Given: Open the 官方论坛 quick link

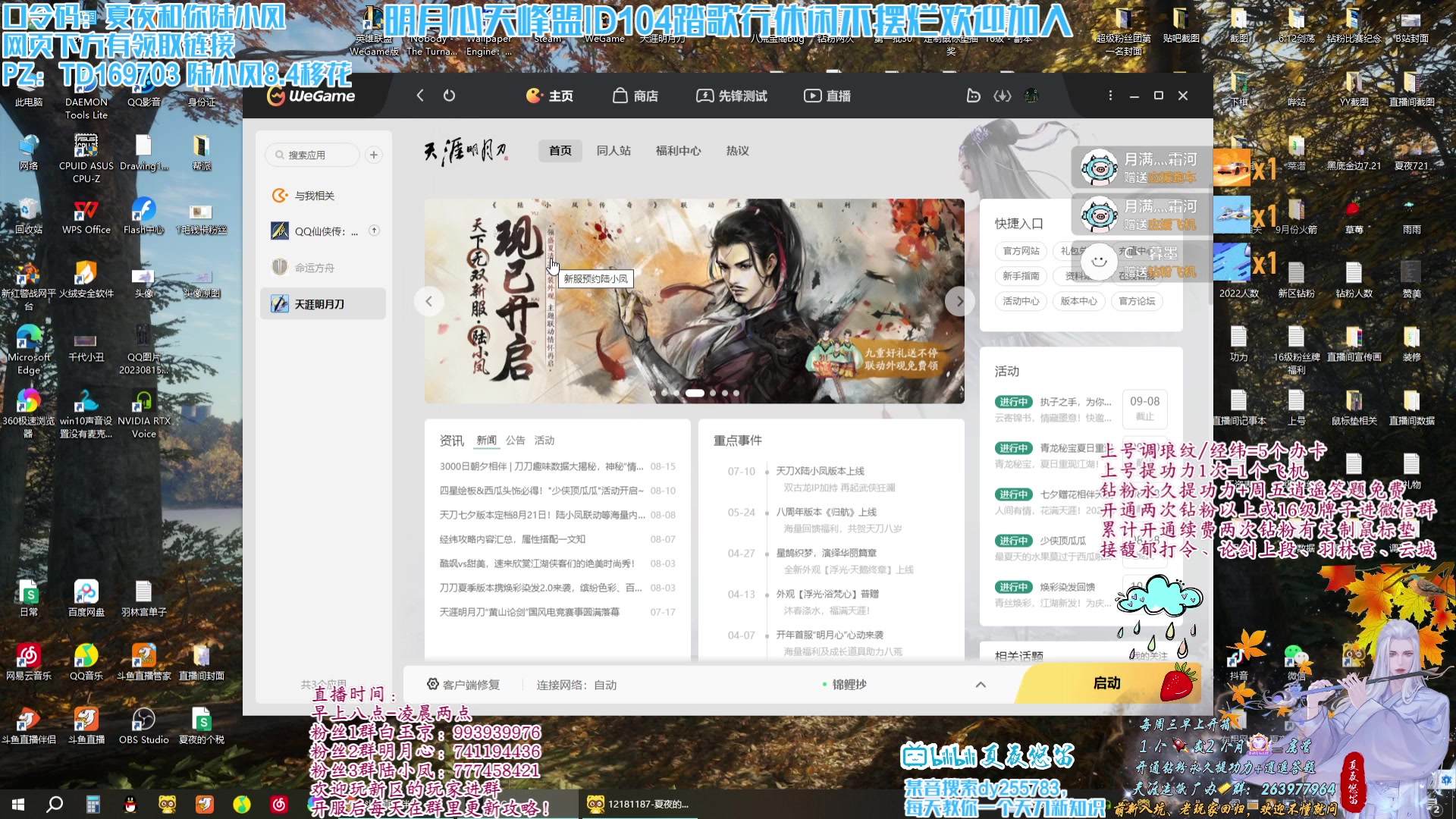Looking at the screenshot, I should (x=1137, y=301).
